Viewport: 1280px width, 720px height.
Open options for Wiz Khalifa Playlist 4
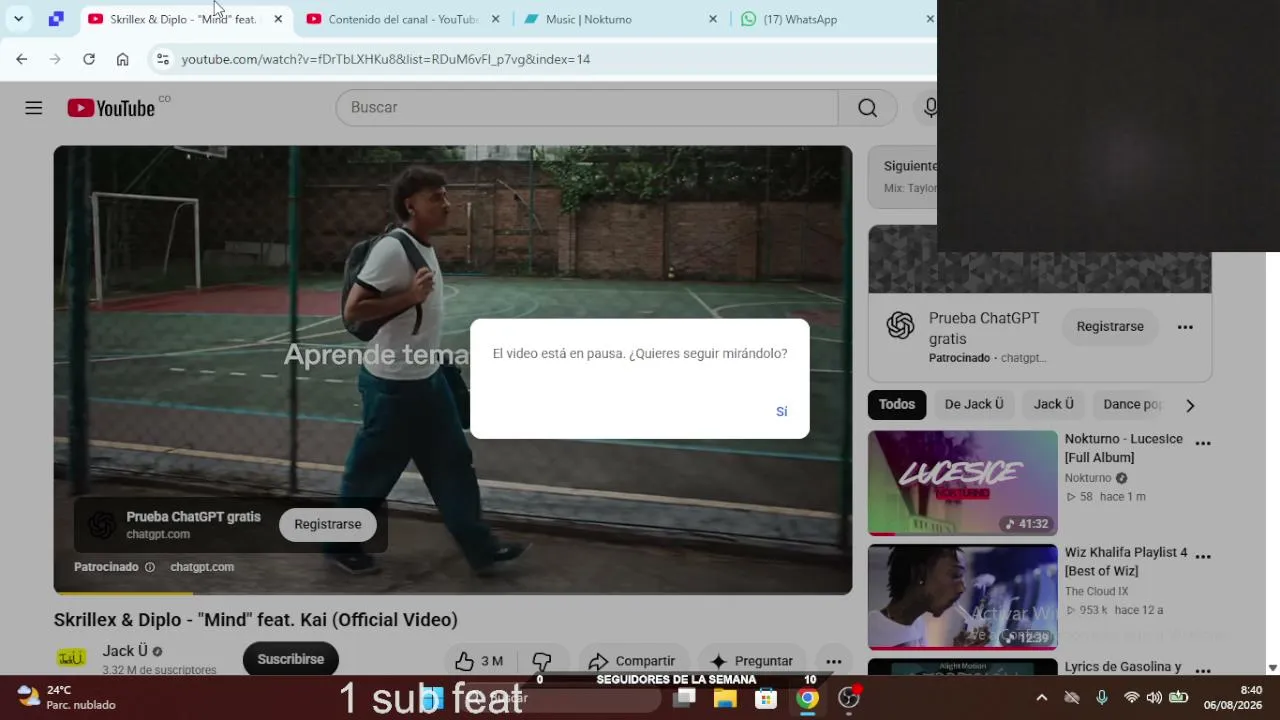pos(1203,557)
